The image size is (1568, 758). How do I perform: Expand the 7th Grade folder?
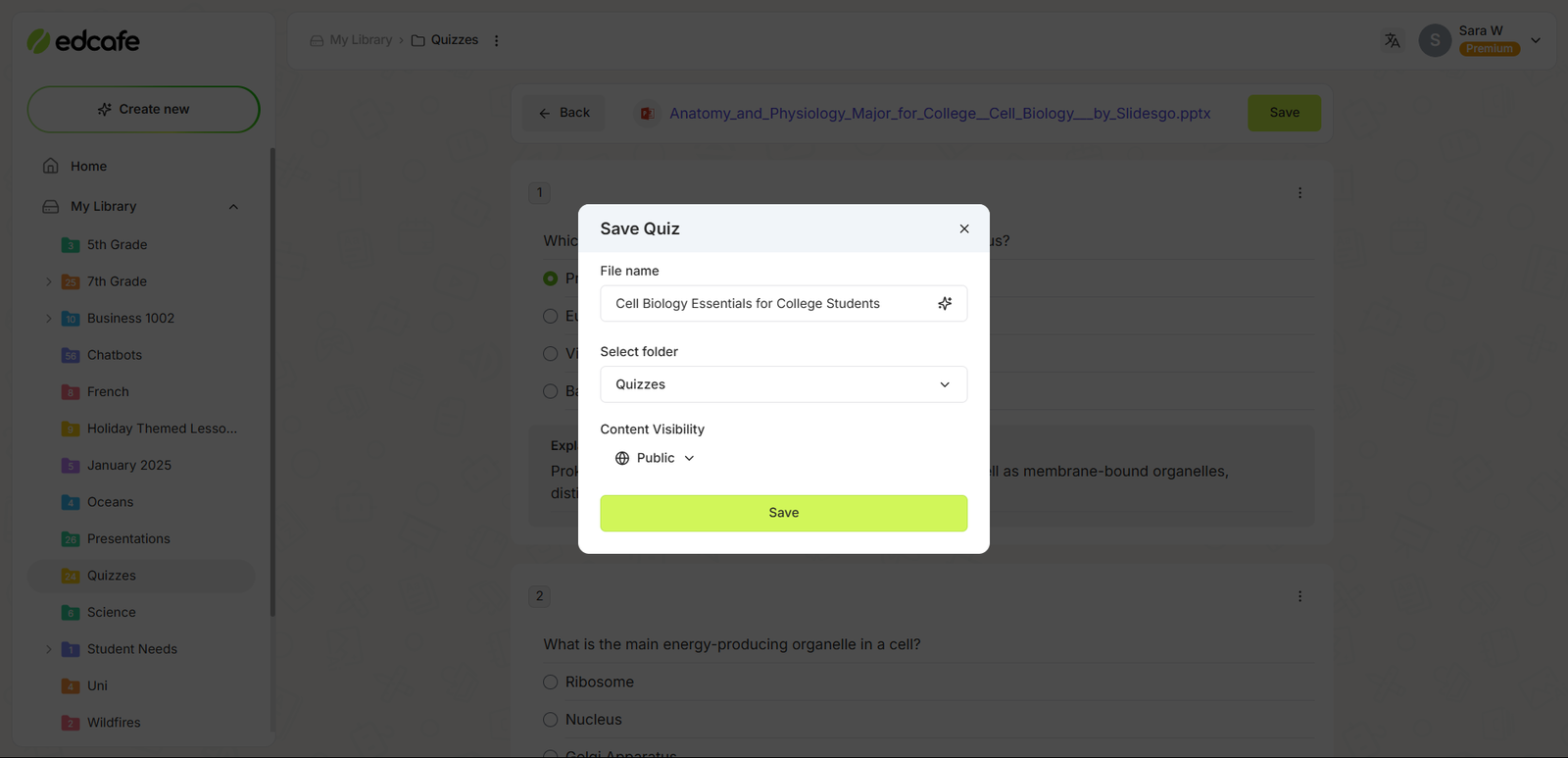(49, 281)
